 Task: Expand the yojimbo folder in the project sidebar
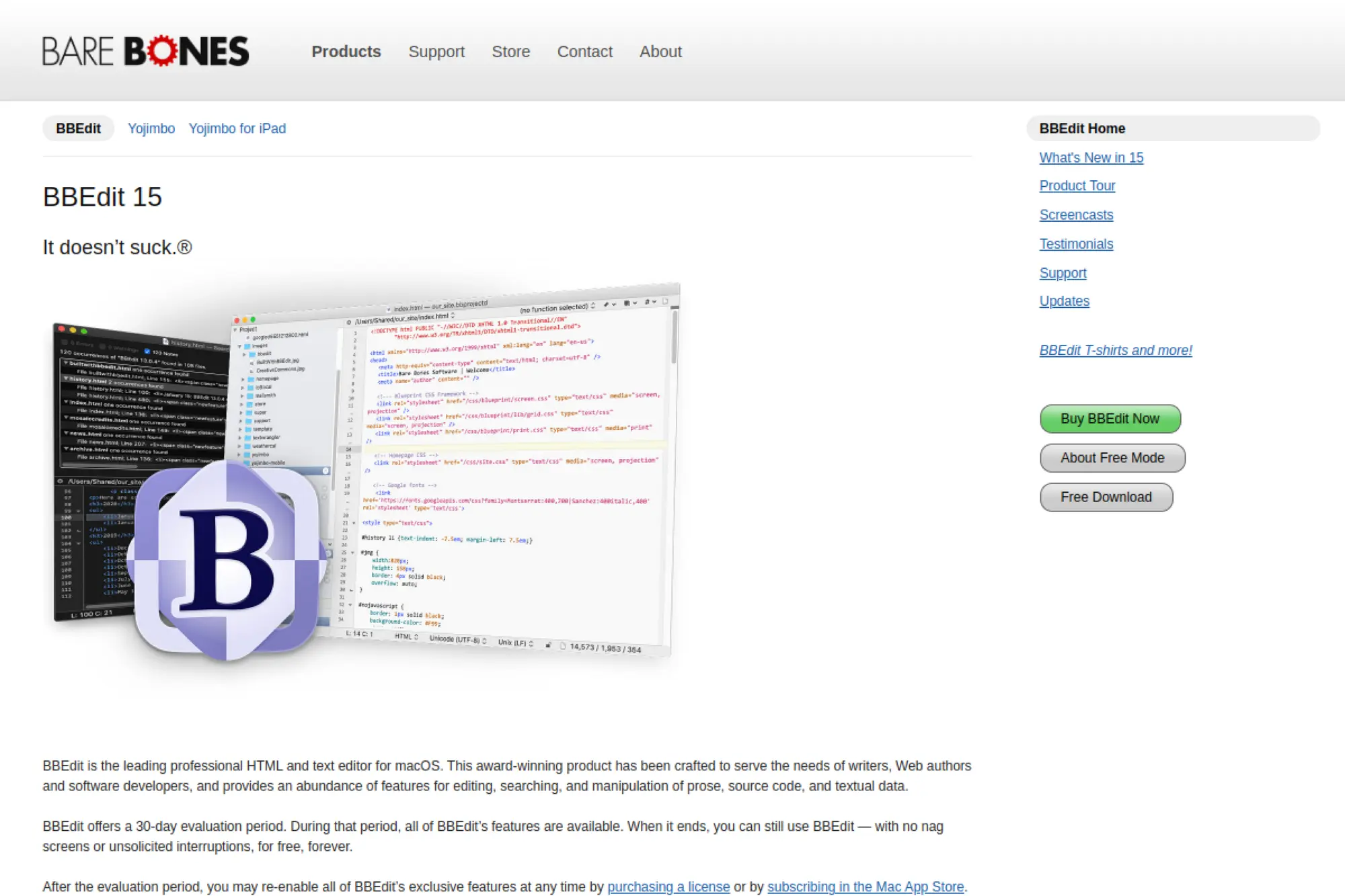[x=241, y=454]
